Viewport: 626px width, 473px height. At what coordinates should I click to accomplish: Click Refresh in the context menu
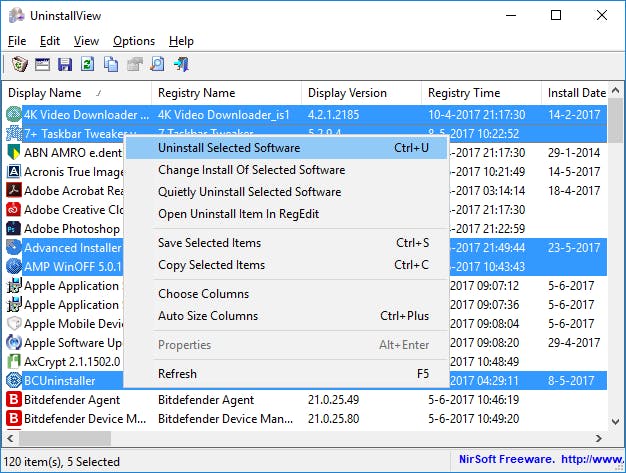tap(177, 374)
